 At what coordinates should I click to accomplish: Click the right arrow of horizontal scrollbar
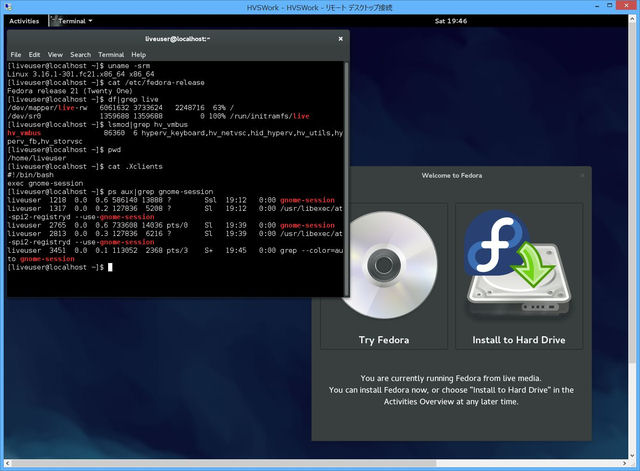[624, 463]
